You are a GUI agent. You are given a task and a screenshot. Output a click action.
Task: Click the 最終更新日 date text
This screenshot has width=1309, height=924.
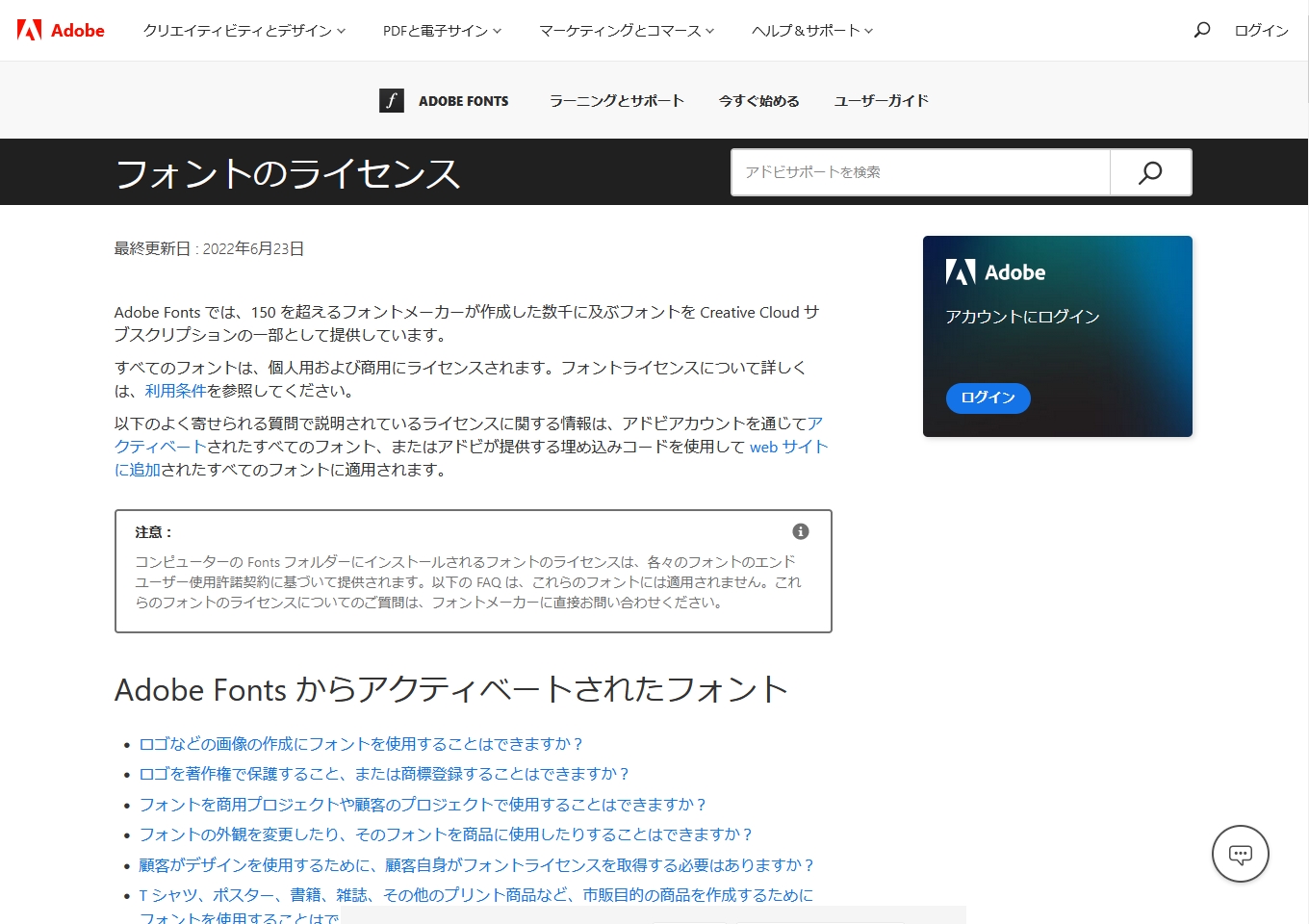(x=209, y=248)
